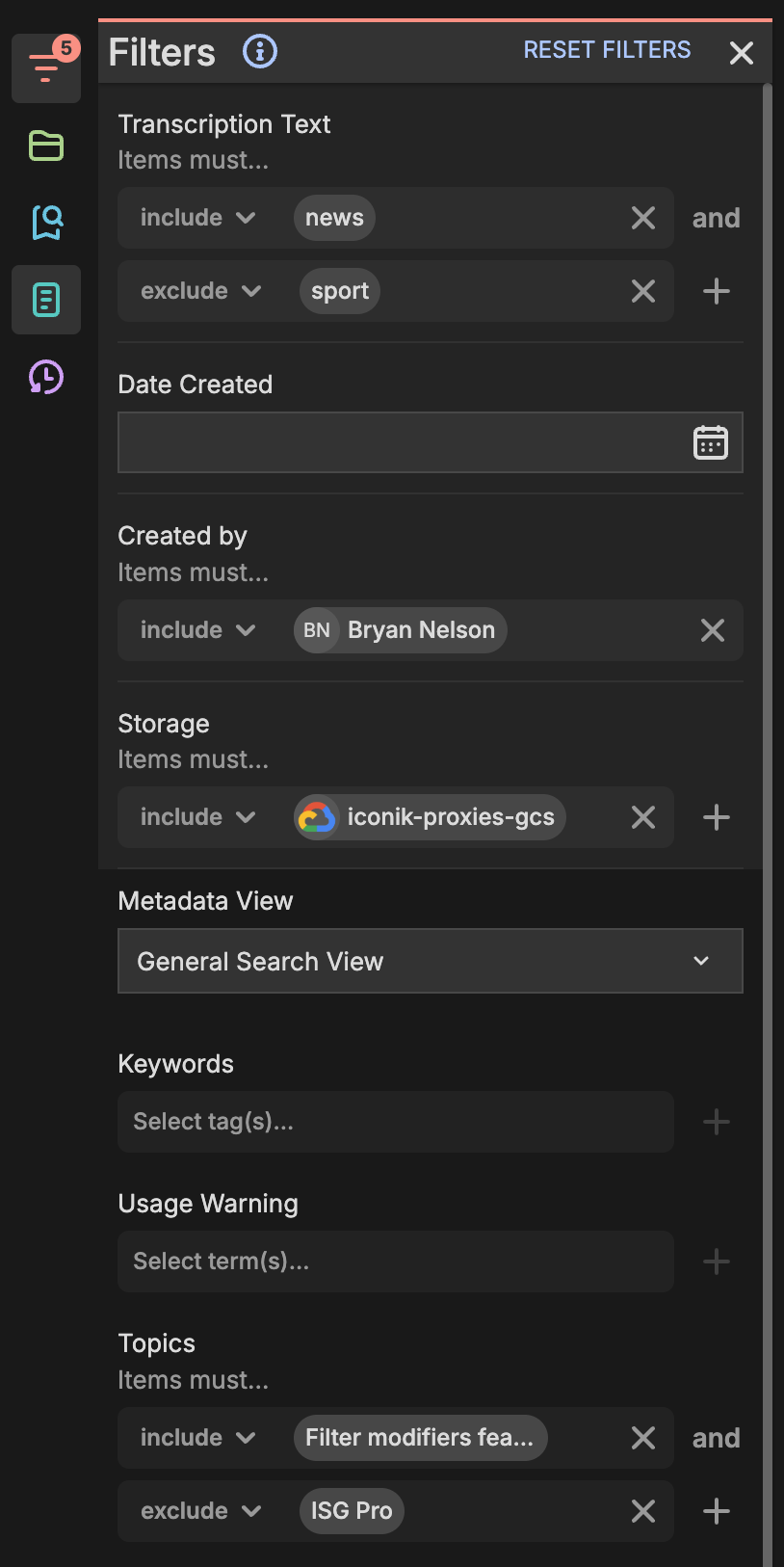Add another Topics filter row
Image resolution: width=784 pixels, height=1567 pixels.
coord(717,1511)
